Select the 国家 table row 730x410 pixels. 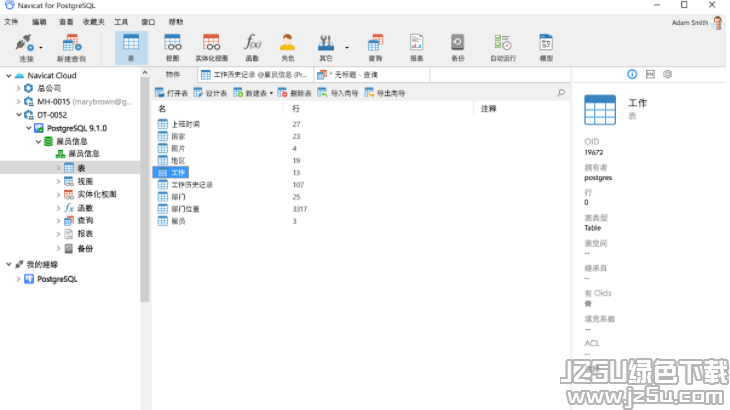[x=178, y=136]
